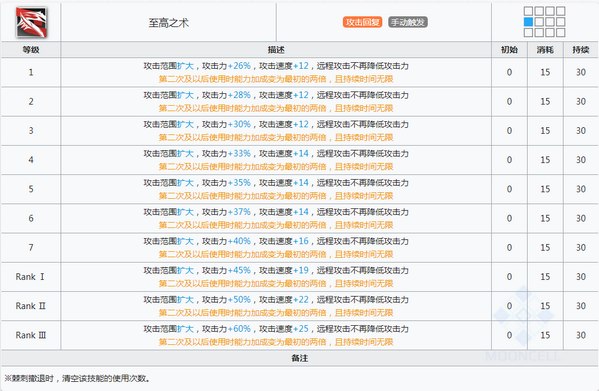
Task: Click cost value 15 in level 4 row
Action: pos(545,160)
